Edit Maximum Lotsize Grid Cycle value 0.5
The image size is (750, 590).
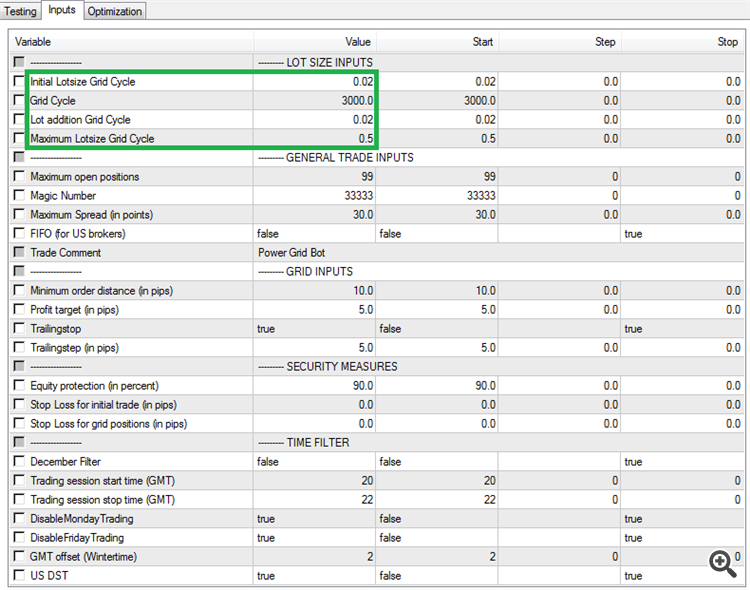point(315,138)
